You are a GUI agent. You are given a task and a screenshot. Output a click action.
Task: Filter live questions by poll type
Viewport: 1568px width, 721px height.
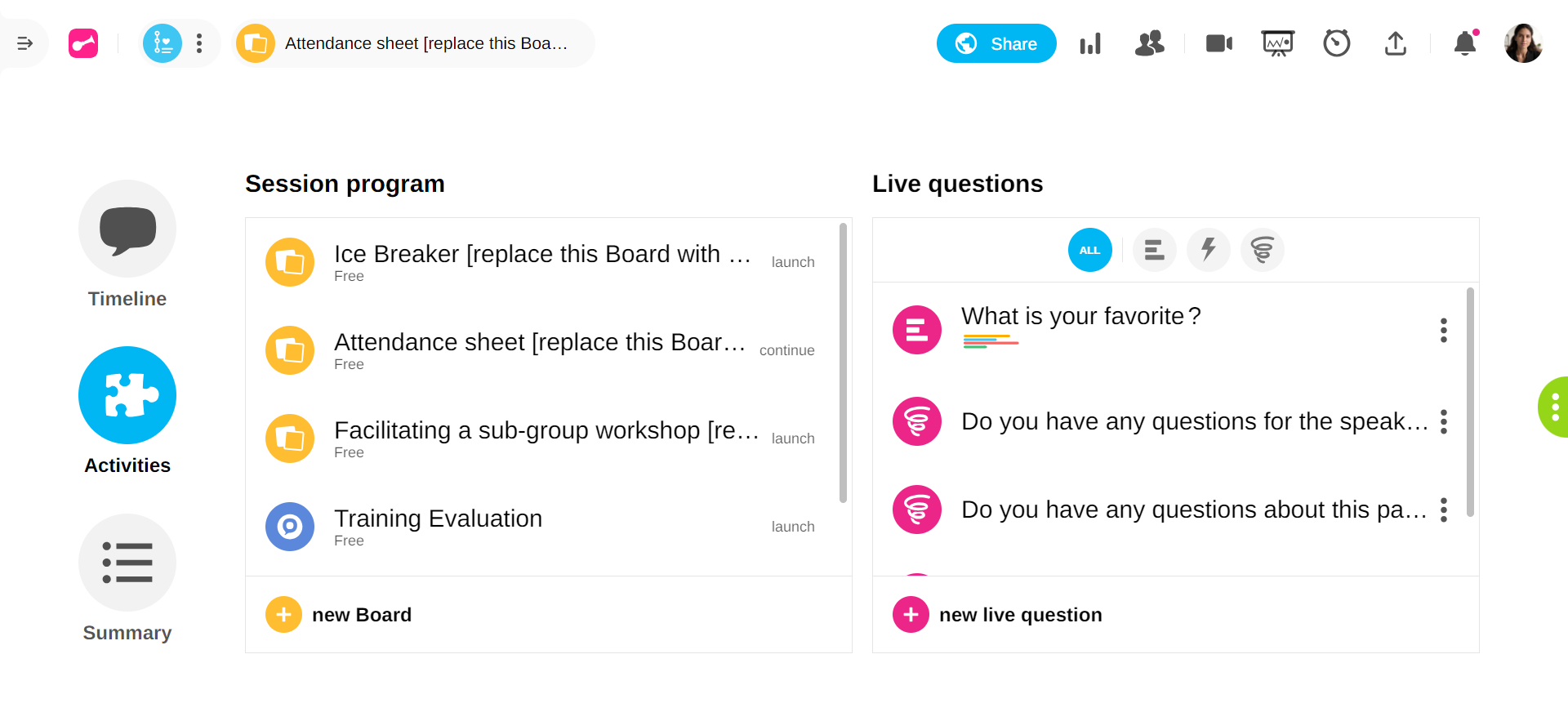(1154, 250)
